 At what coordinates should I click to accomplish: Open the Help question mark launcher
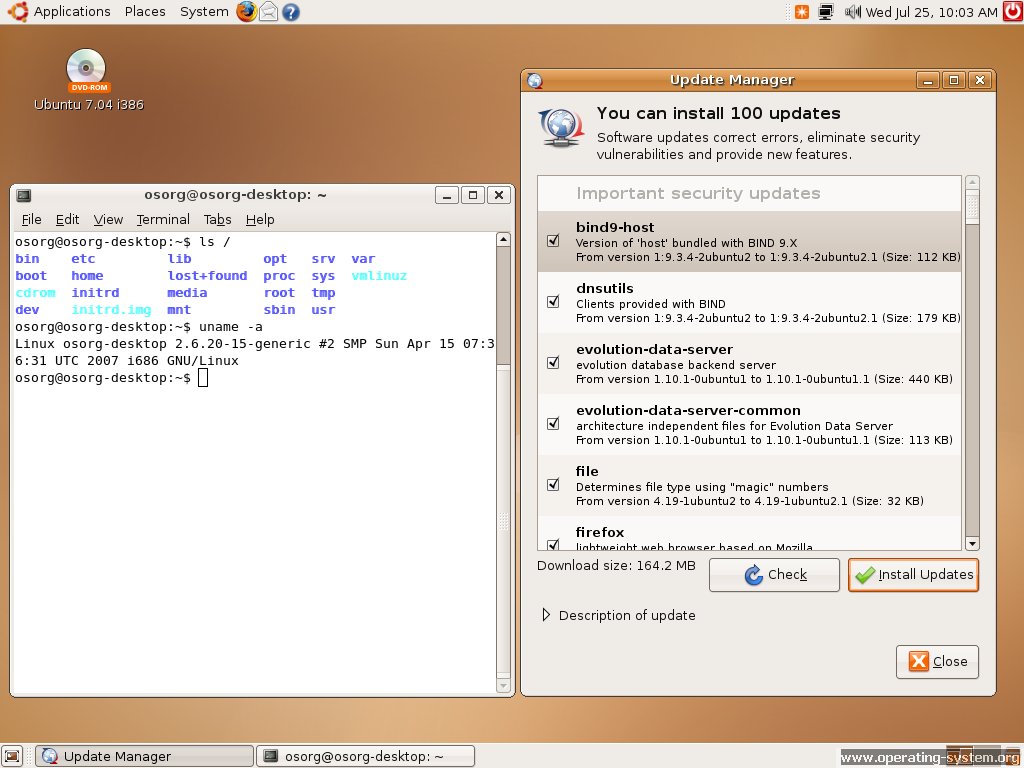[x=291, y=12]
